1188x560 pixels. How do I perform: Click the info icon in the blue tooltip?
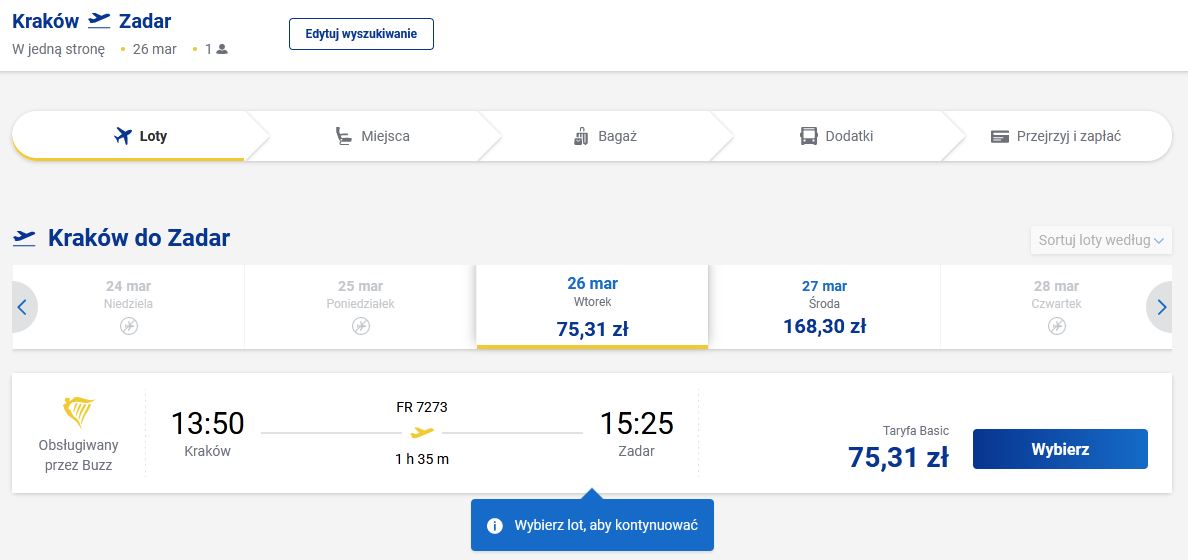494,526
